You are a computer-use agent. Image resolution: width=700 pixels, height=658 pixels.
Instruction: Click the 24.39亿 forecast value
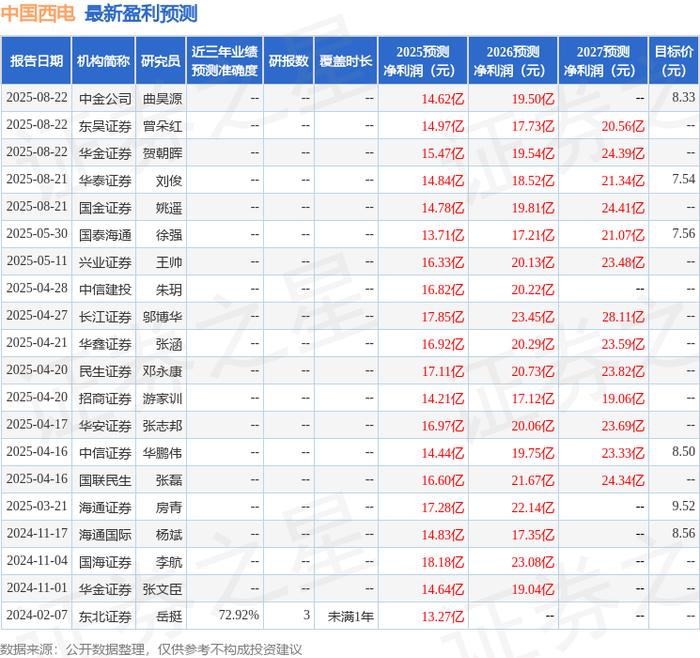[623, 153]
